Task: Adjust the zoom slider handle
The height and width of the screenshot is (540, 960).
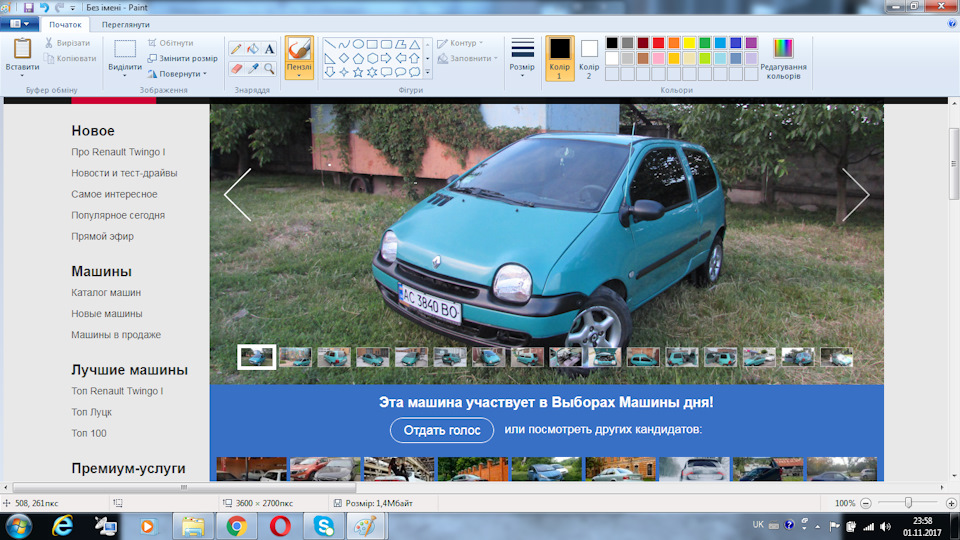Action: 909,503
